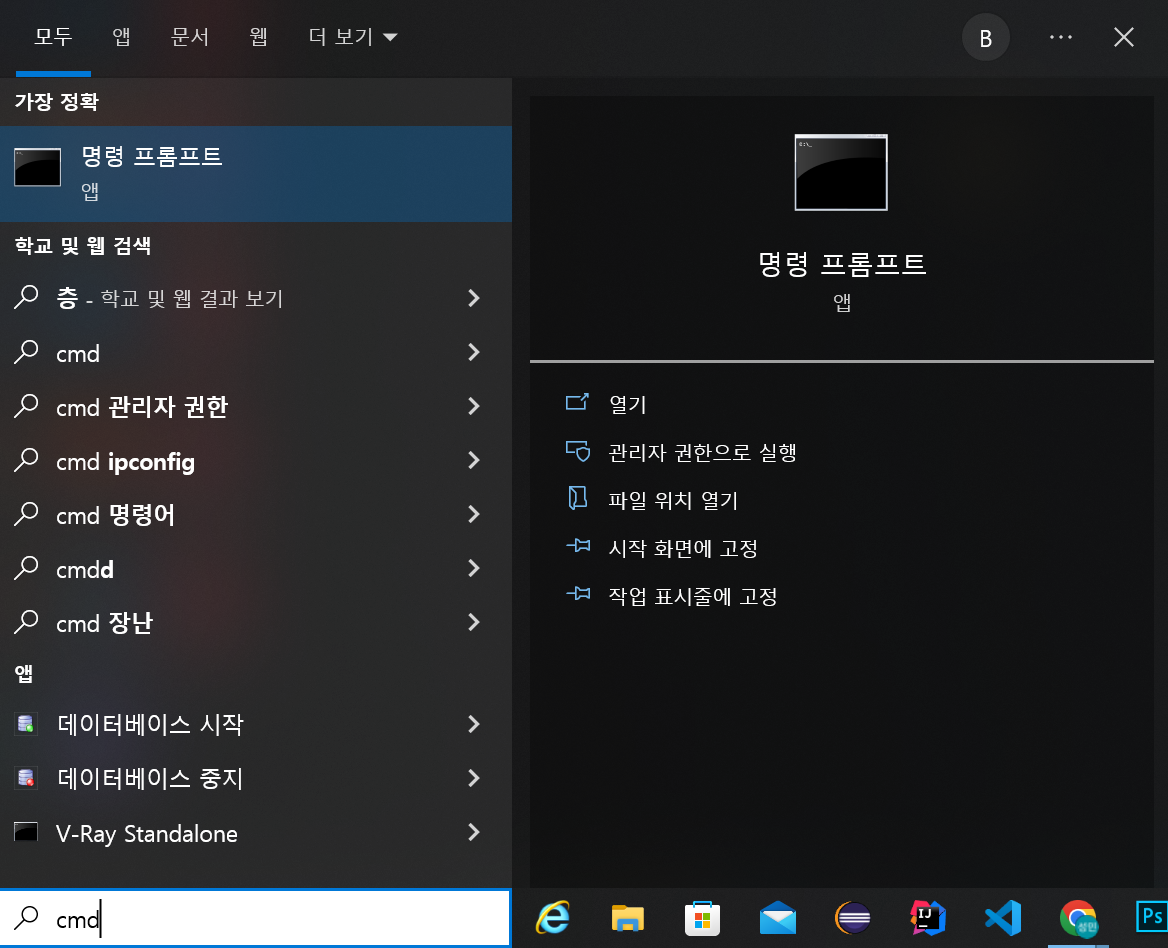The width and height of the screenshot is (1168, 948).
Task: Click the pin icon for 시작 화면에 고정
Action: click(578, 547)
